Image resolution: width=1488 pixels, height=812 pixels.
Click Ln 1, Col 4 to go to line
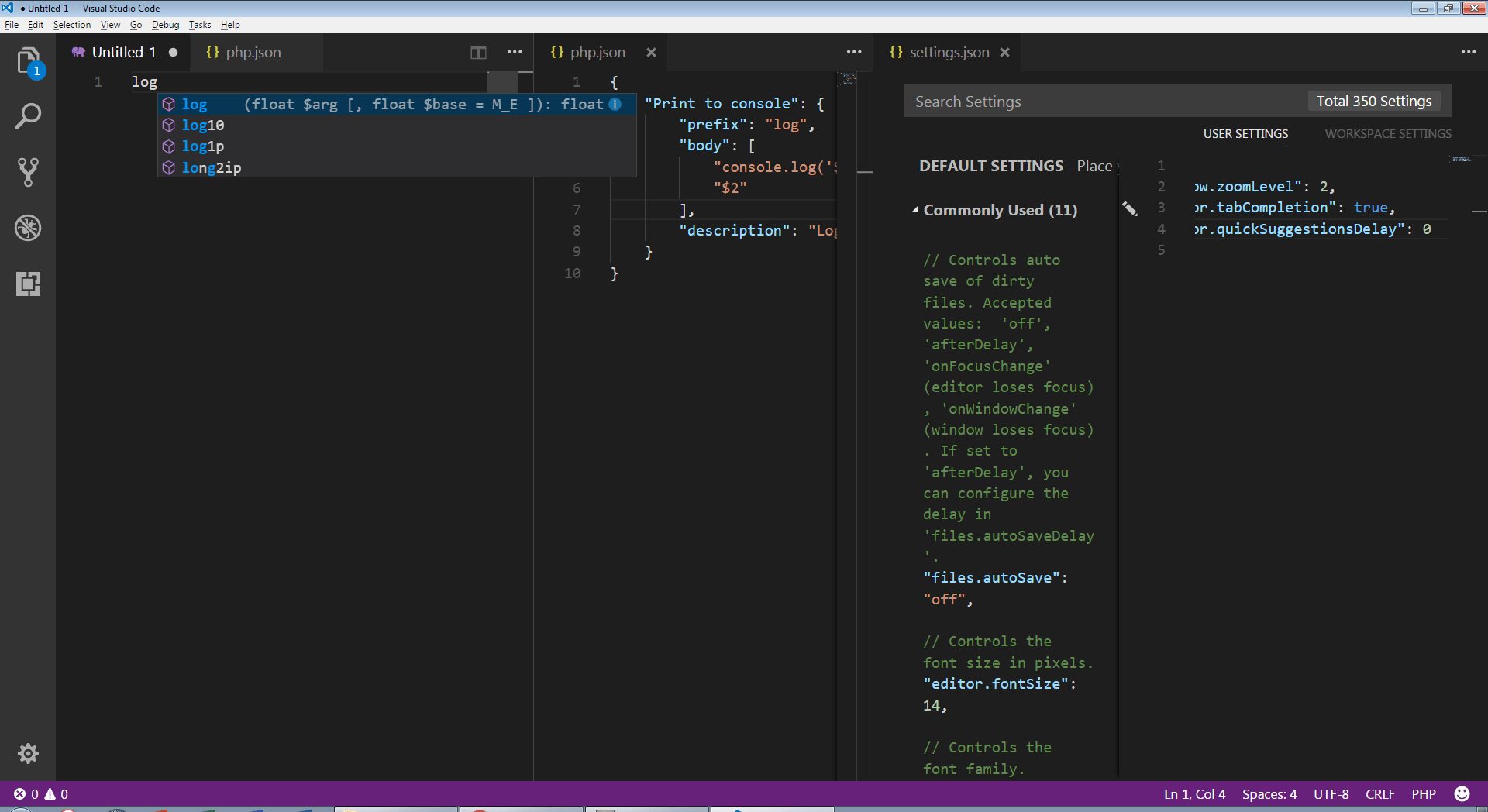click(x=1194, y=794)
